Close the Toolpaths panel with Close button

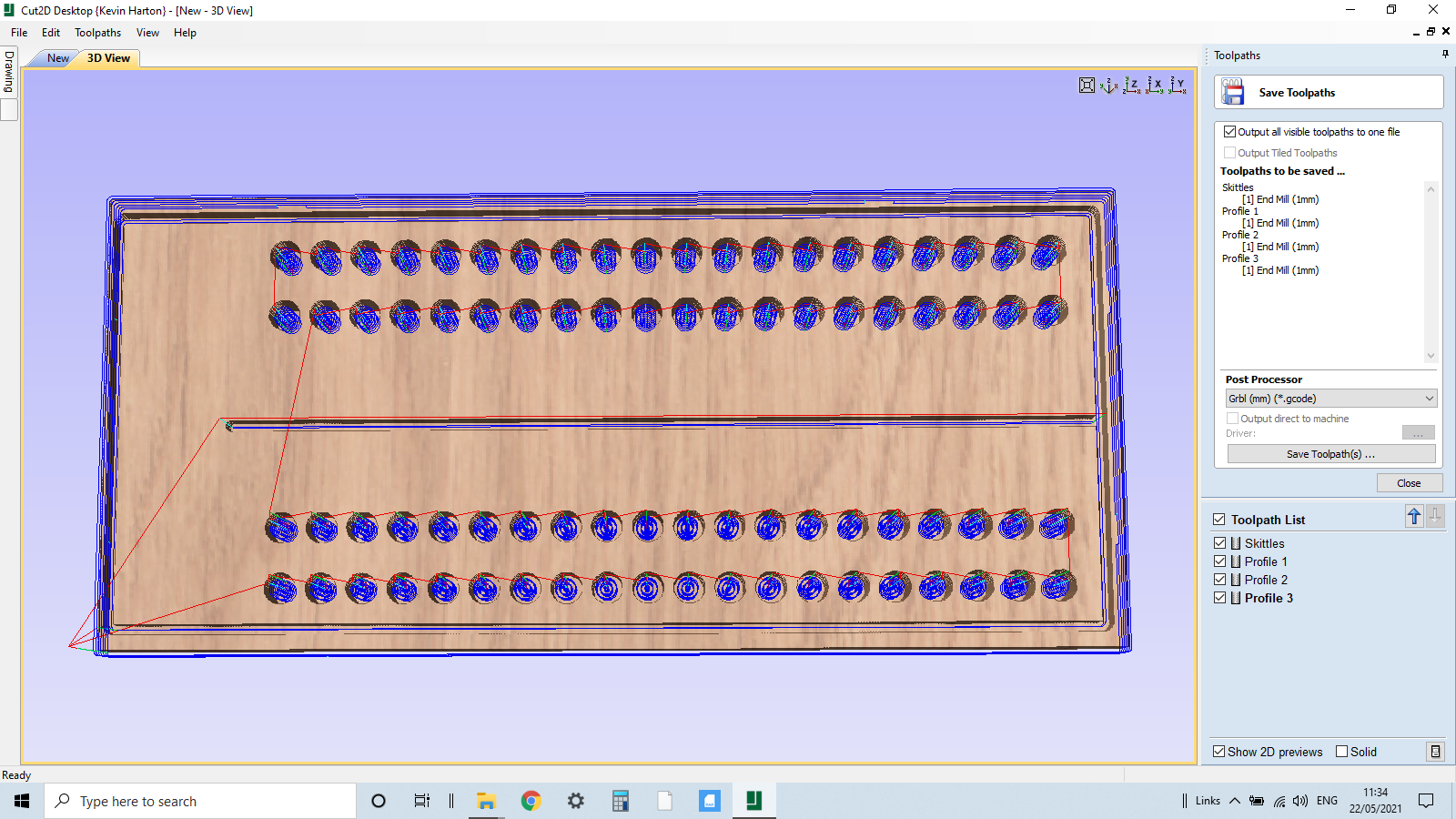(1409, 482)
